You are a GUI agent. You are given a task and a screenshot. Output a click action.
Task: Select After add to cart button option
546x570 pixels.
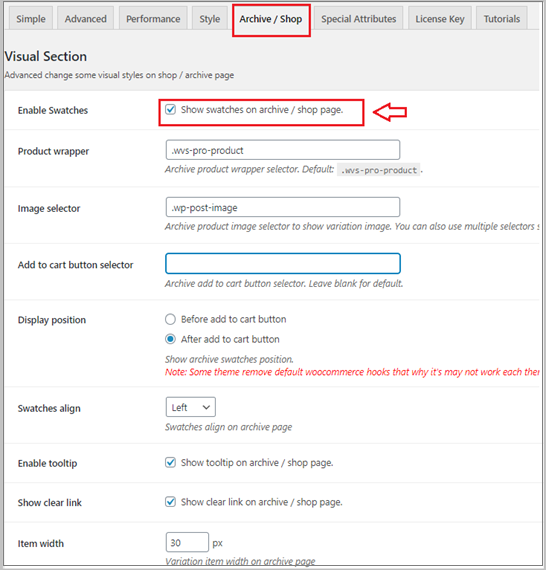tap(170, 339)
